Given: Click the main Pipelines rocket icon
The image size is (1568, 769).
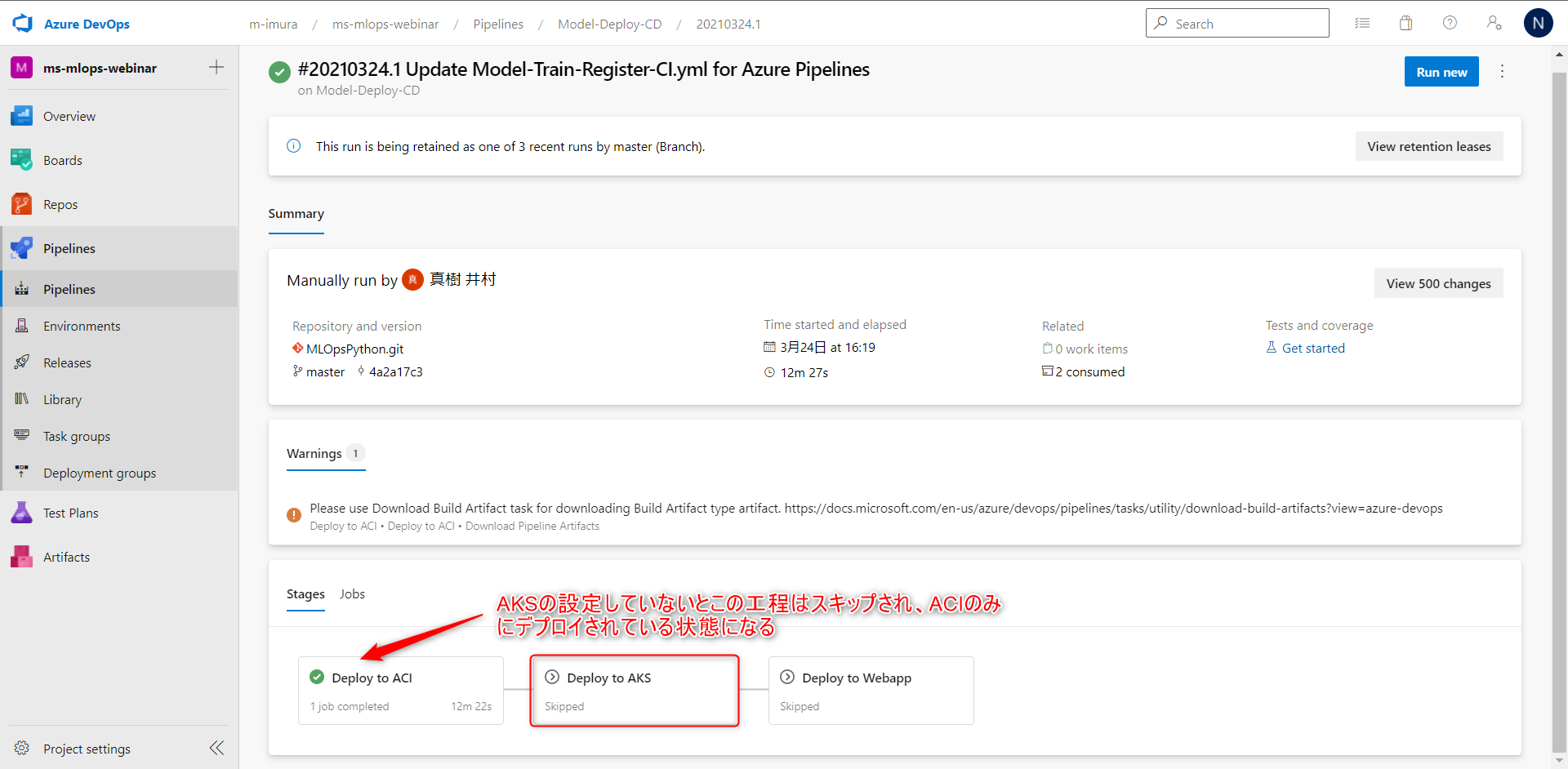Looking at the screenshot, I should coord(21,248).
